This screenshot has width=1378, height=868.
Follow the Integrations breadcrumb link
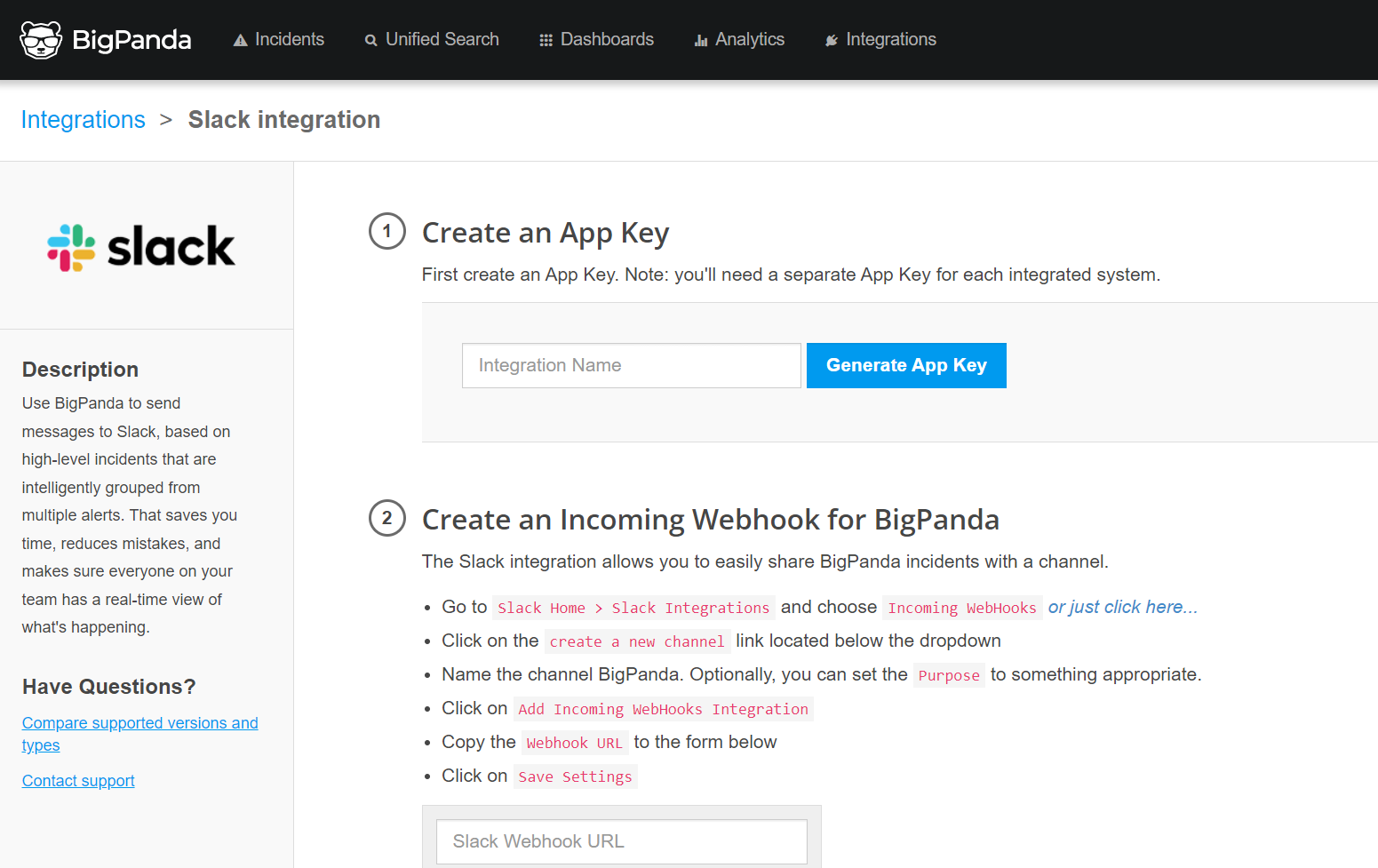83,119
